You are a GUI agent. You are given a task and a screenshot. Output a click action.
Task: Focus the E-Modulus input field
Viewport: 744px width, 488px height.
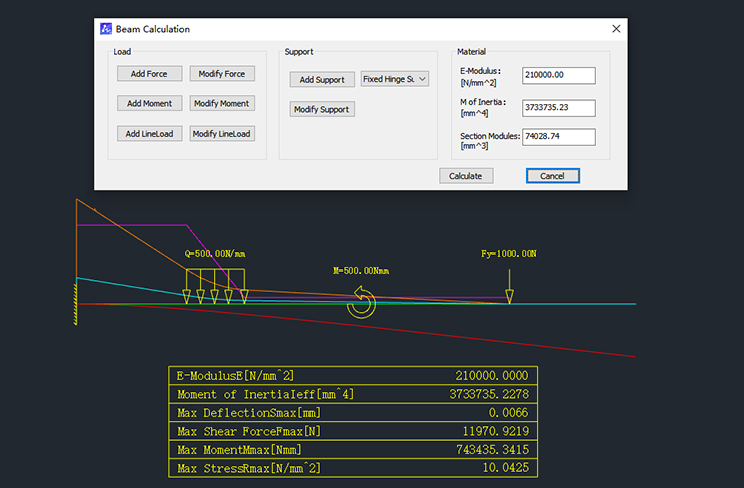558,75
